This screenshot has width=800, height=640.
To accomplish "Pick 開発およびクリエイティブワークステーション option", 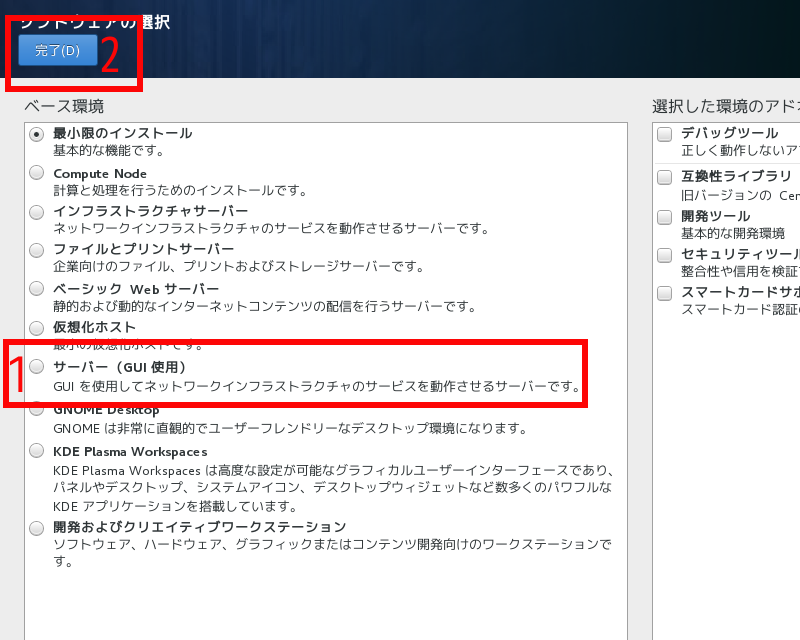I will click(x=37, y=527).
